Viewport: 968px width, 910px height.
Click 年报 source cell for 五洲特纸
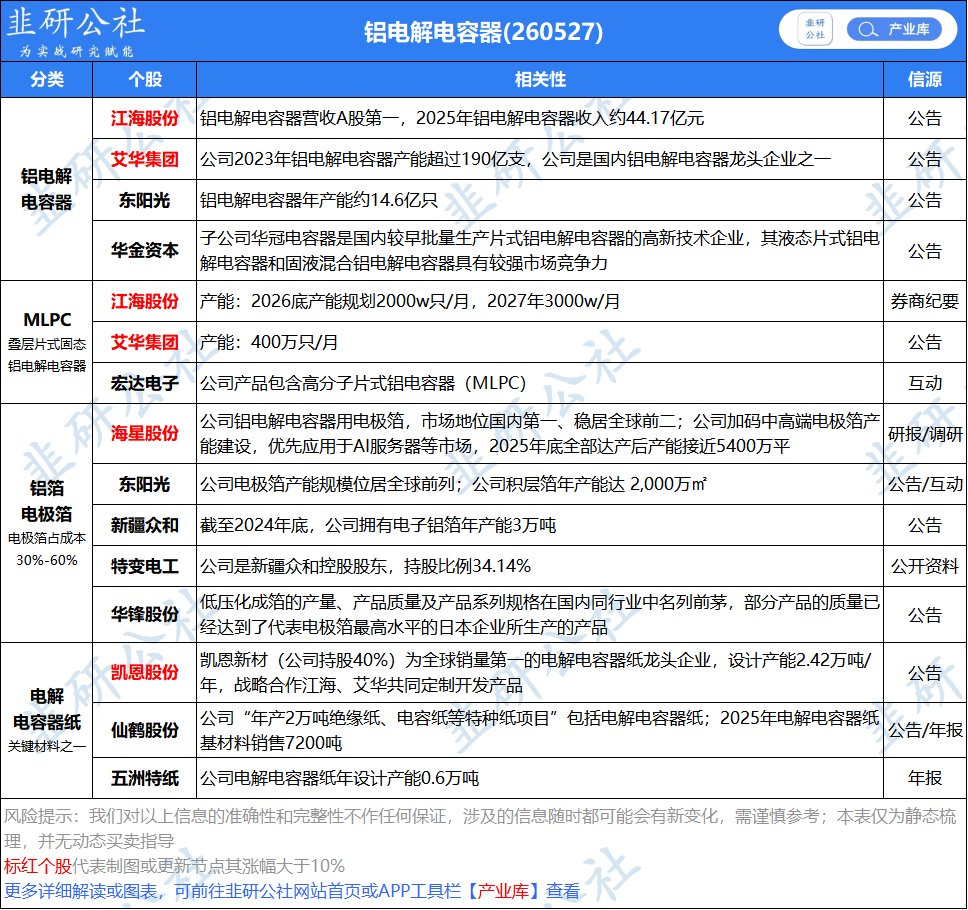pyautogui.click(x=925, y=778)
